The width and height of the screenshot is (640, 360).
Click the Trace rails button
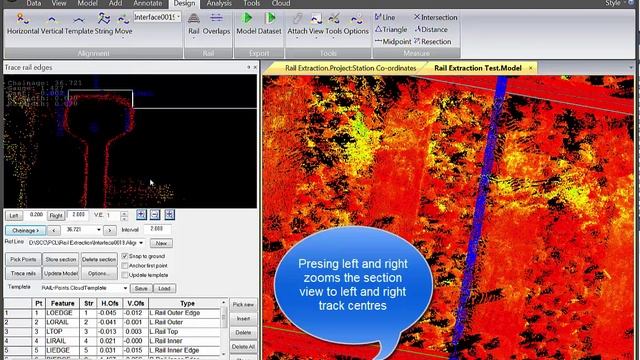click(x=23, y=273)
